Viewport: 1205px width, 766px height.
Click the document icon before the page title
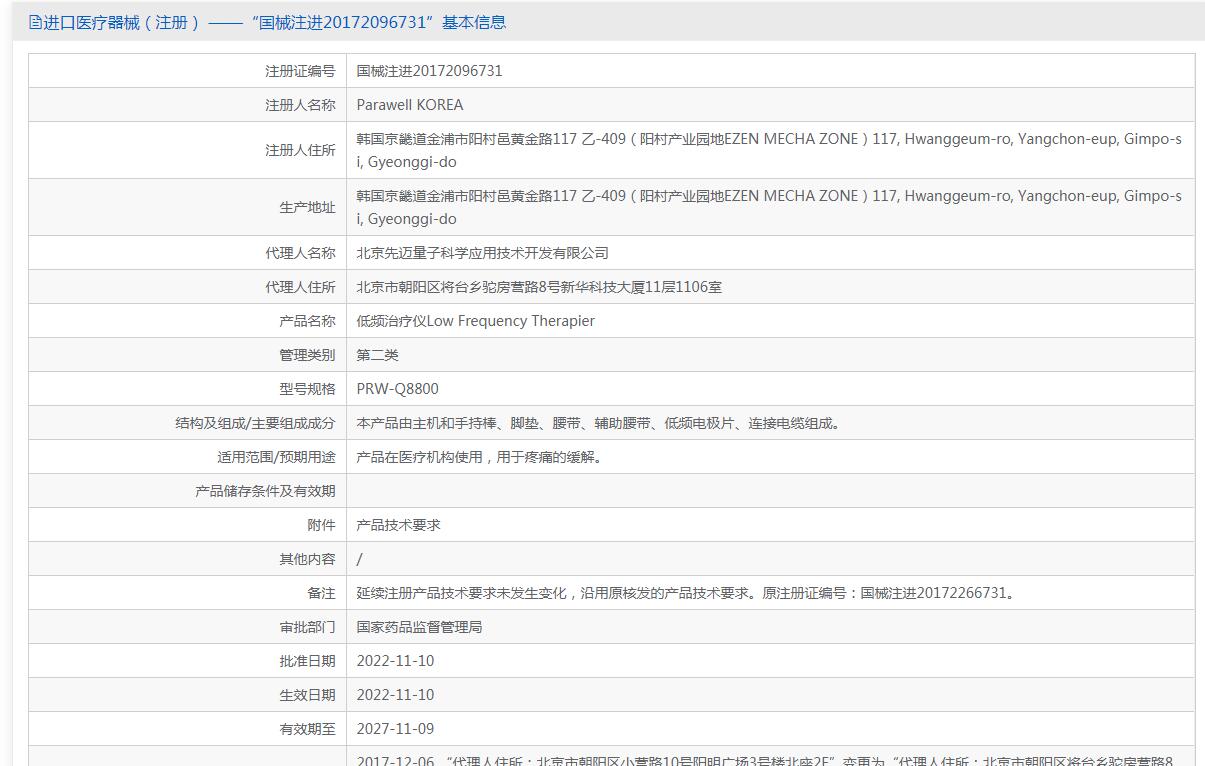coord(35,22)
